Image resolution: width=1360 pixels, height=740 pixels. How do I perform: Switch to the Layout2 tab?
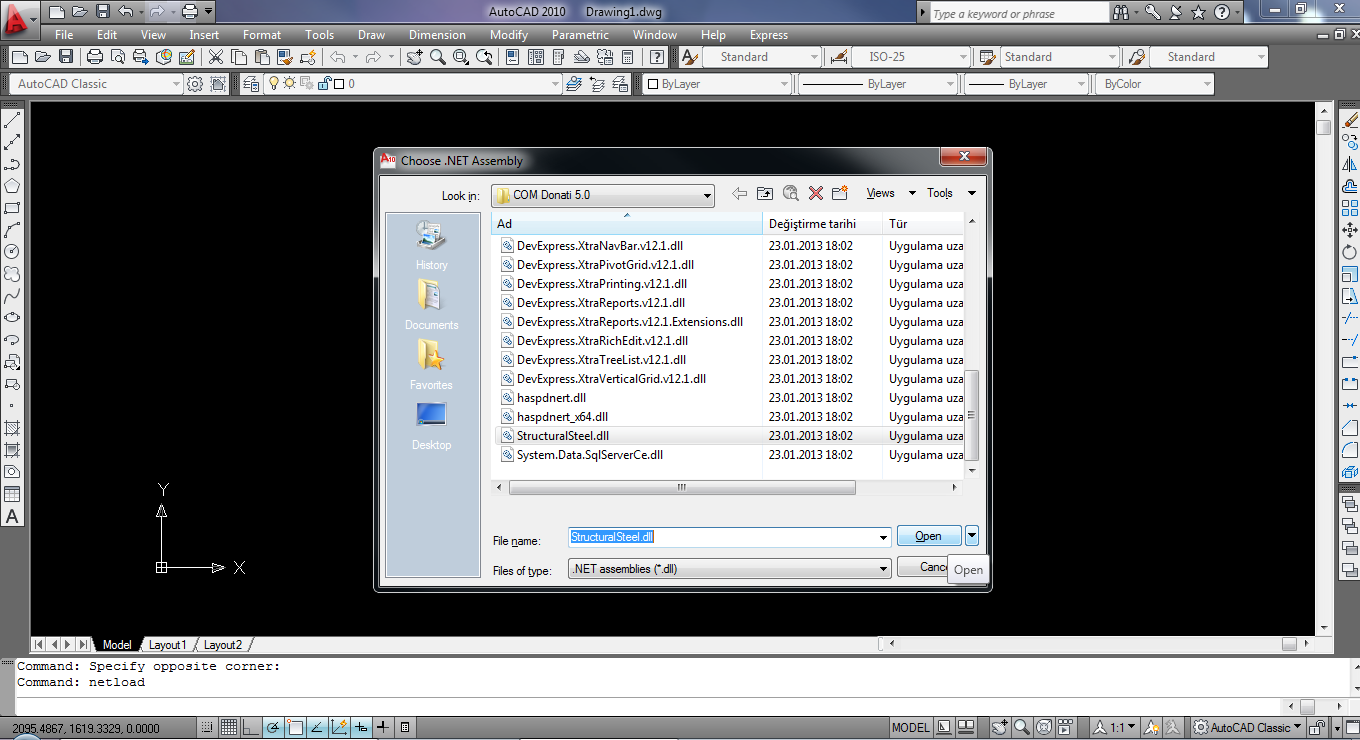pyautogui.click(x=223, y=645)
